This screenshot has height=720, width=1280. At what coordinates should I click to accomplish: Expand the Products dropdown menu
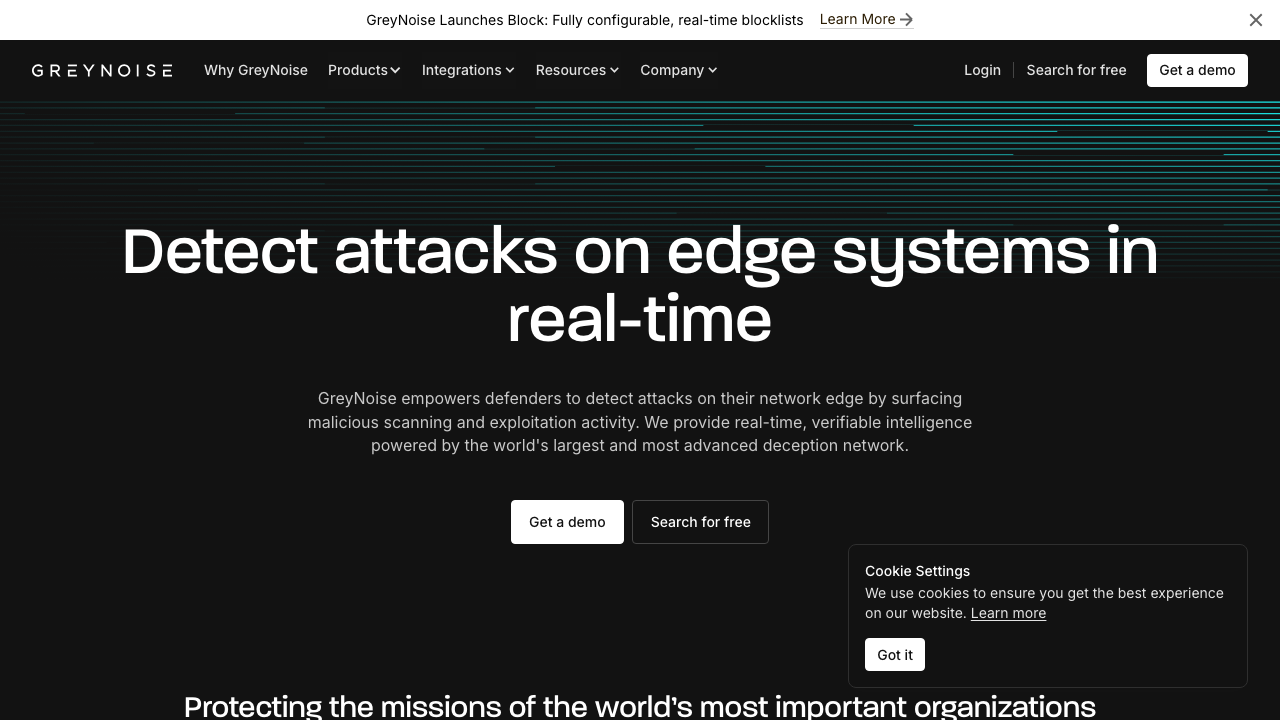(x=364, y=70)
